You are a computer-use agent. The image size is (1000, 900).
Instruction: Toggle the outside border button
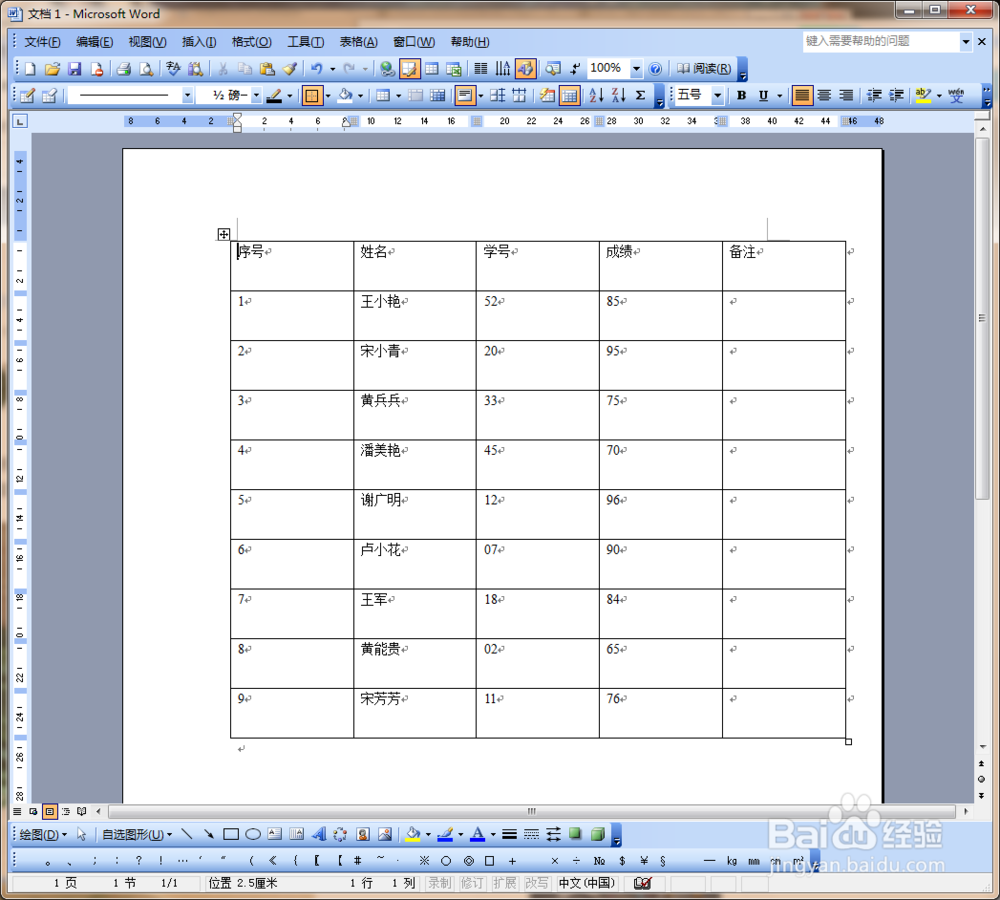pos(312,96)
